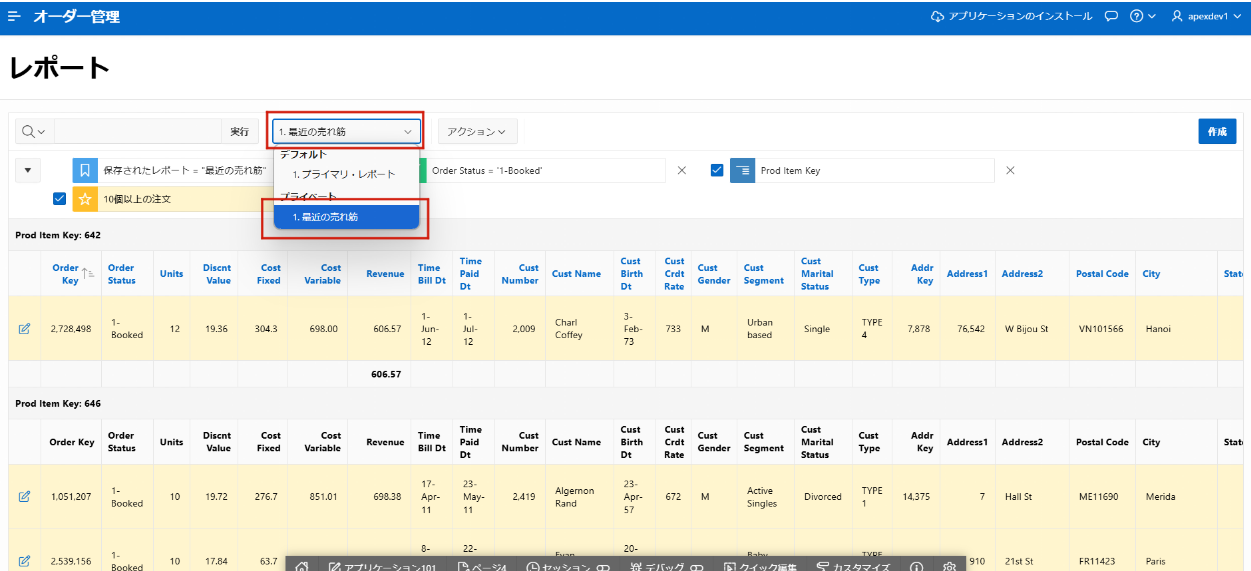Click the W Bijou St address cell
1251x571 pixels.
[x=1027, y=329]
